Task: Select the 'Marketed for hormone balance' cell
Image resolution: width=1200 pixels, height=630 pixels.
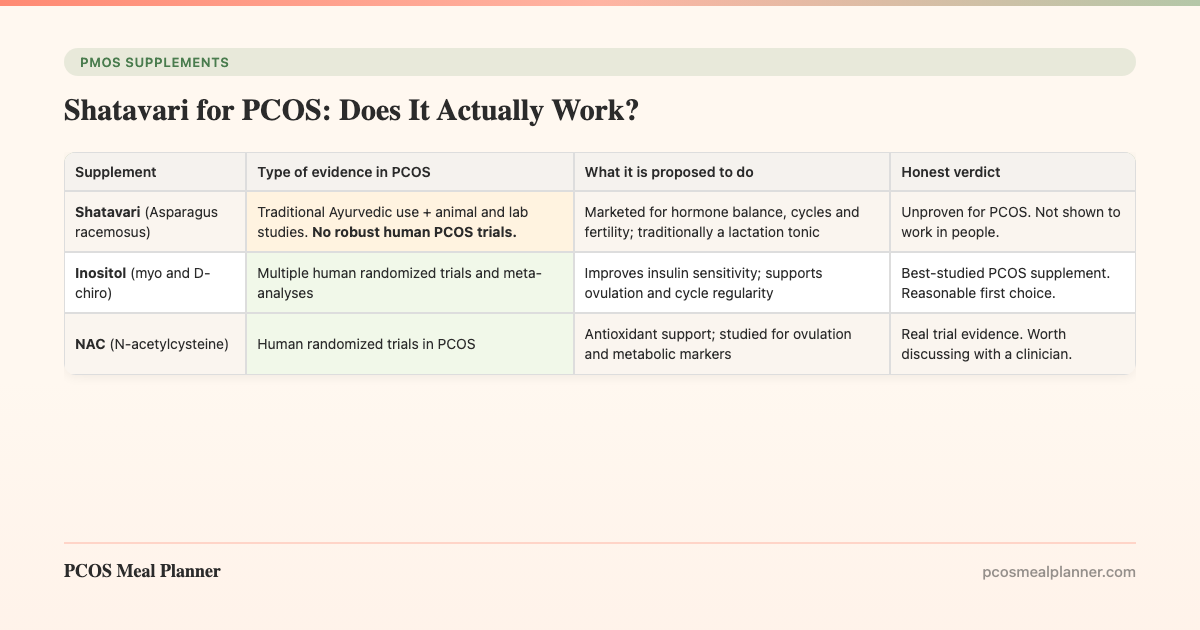Action: point(732,222)
